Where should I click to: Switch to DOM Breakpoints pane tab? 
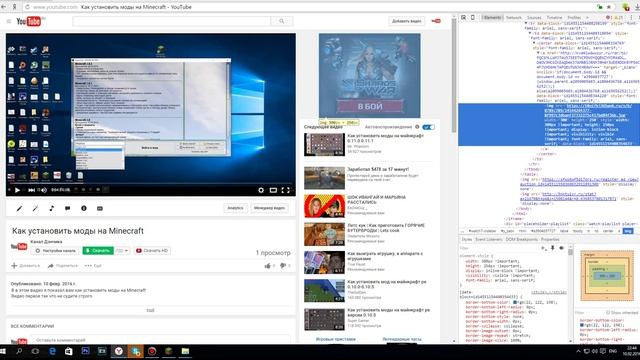click(x=522, y=239)
